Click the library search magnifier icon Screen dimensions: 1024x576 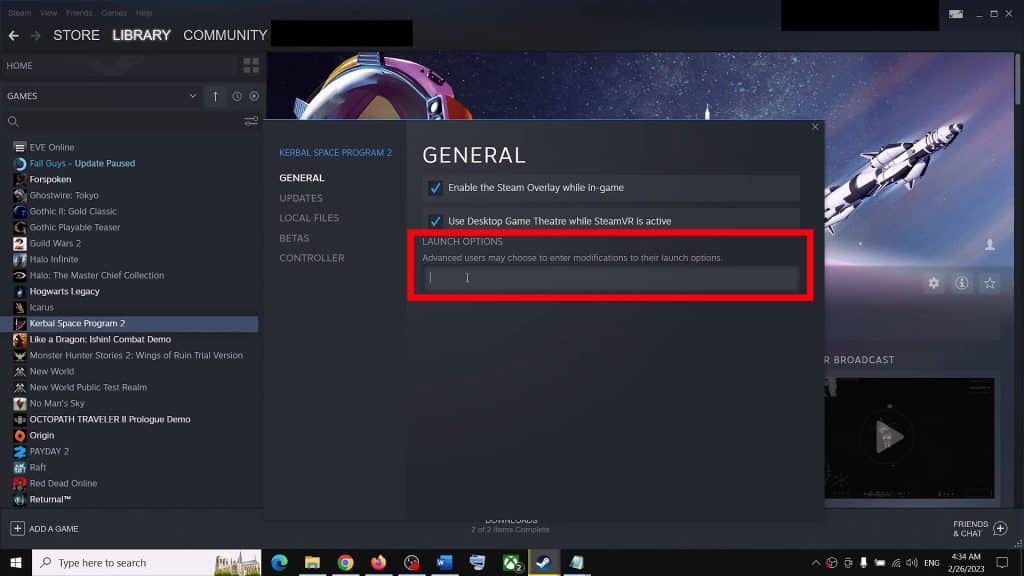[13, 121]
